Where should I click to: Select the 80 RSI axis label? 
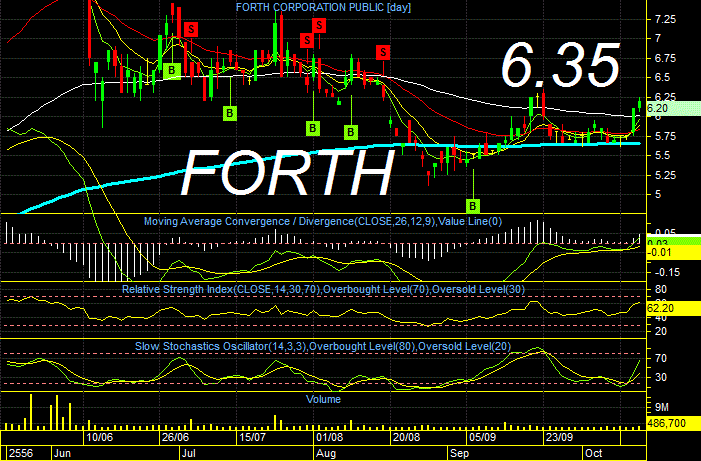pos(661,289)
